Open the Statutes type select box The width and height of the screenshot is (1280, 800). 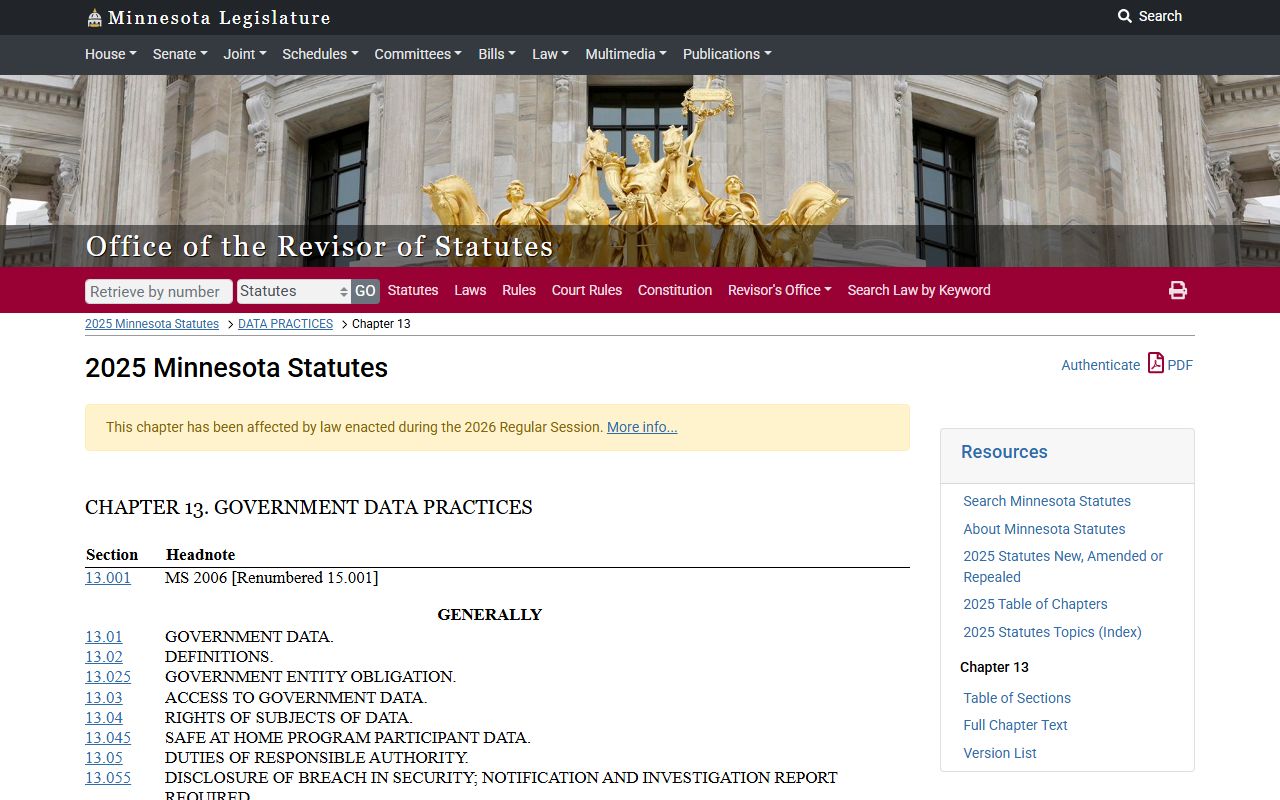coord(294,291)
